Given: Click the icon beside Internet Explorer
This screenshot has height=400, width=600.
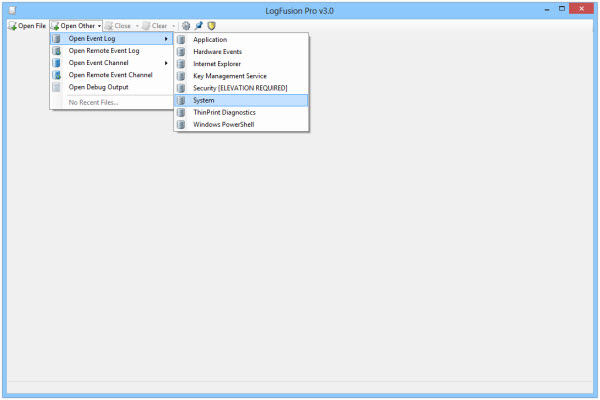Looking at the screenshot, I should tap(181, 64).
